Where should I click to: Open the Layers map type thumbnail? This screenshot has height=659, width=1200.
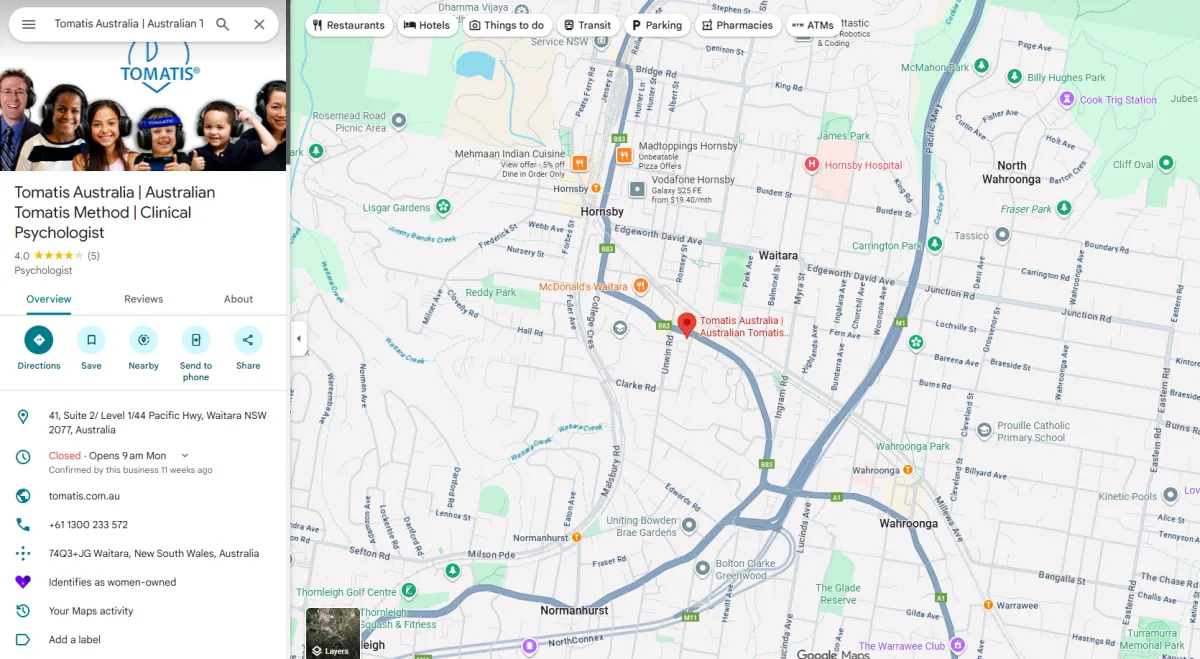(333, 633)
